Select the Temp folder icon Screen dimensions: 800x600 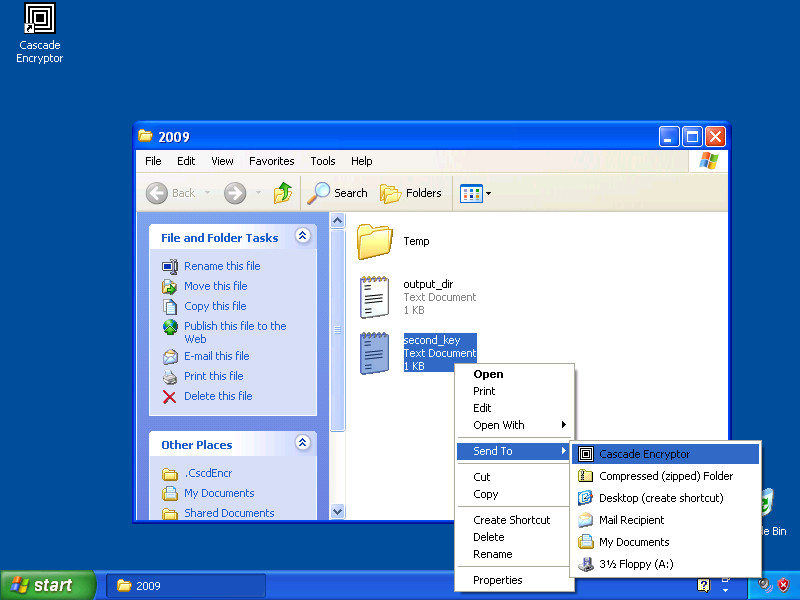(x=374, y=242)
